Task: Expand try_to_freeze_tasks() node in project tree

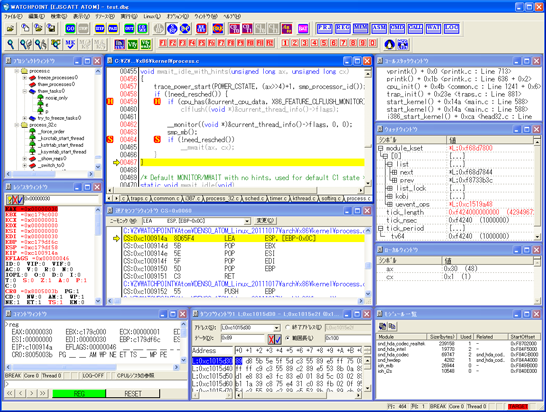Action: point(24,118)
